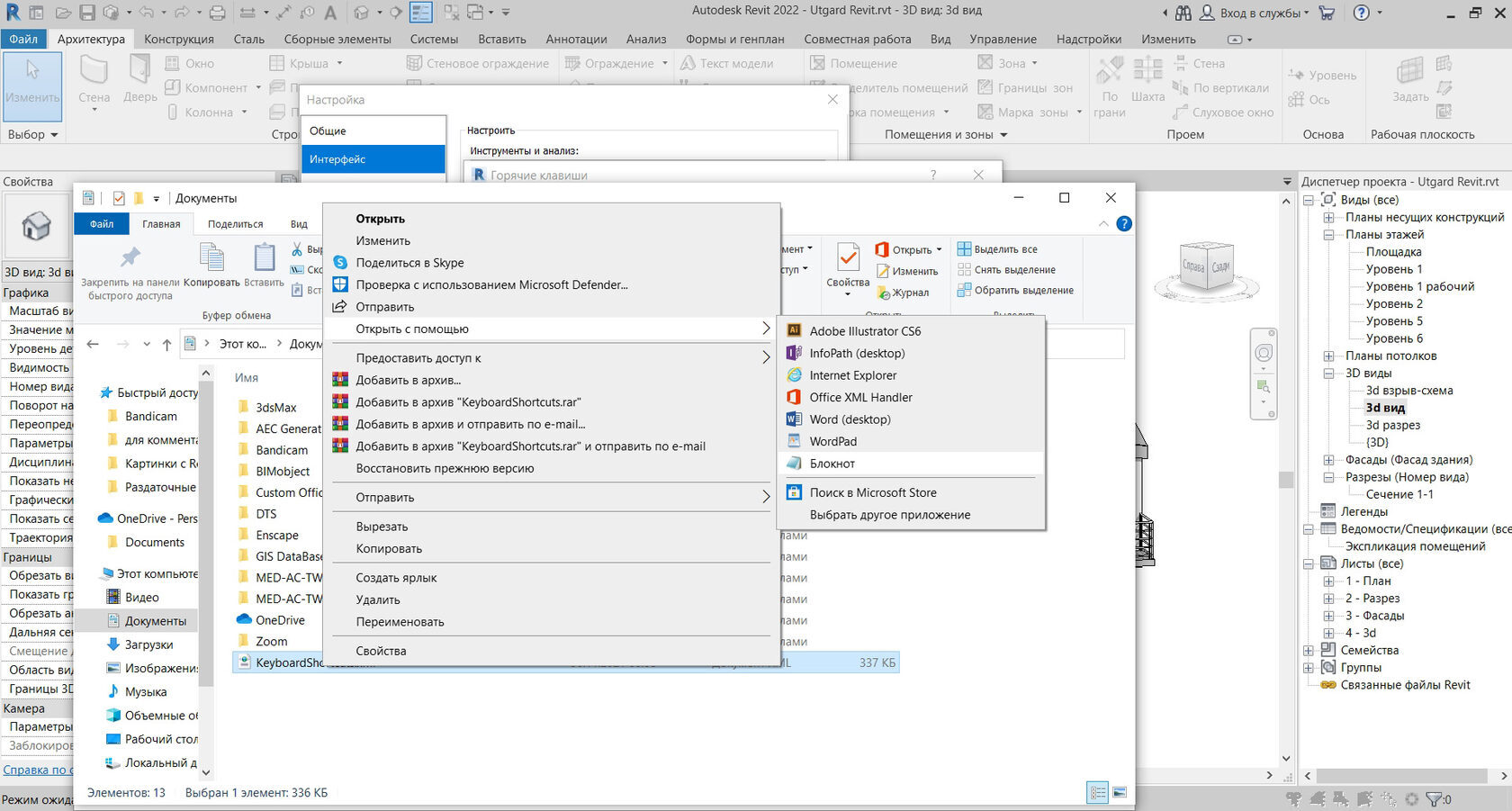Collapse Виды (все) tree node
This screenshot has width=1512, height=811.
[x=1309, y=200]
